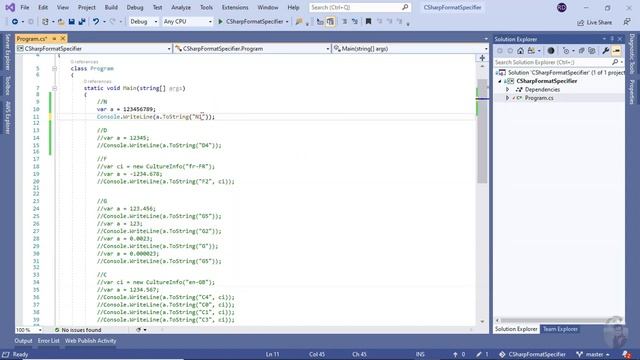
Task: Open the File menu
Action: pyautogui.click(x=25, y=7)
